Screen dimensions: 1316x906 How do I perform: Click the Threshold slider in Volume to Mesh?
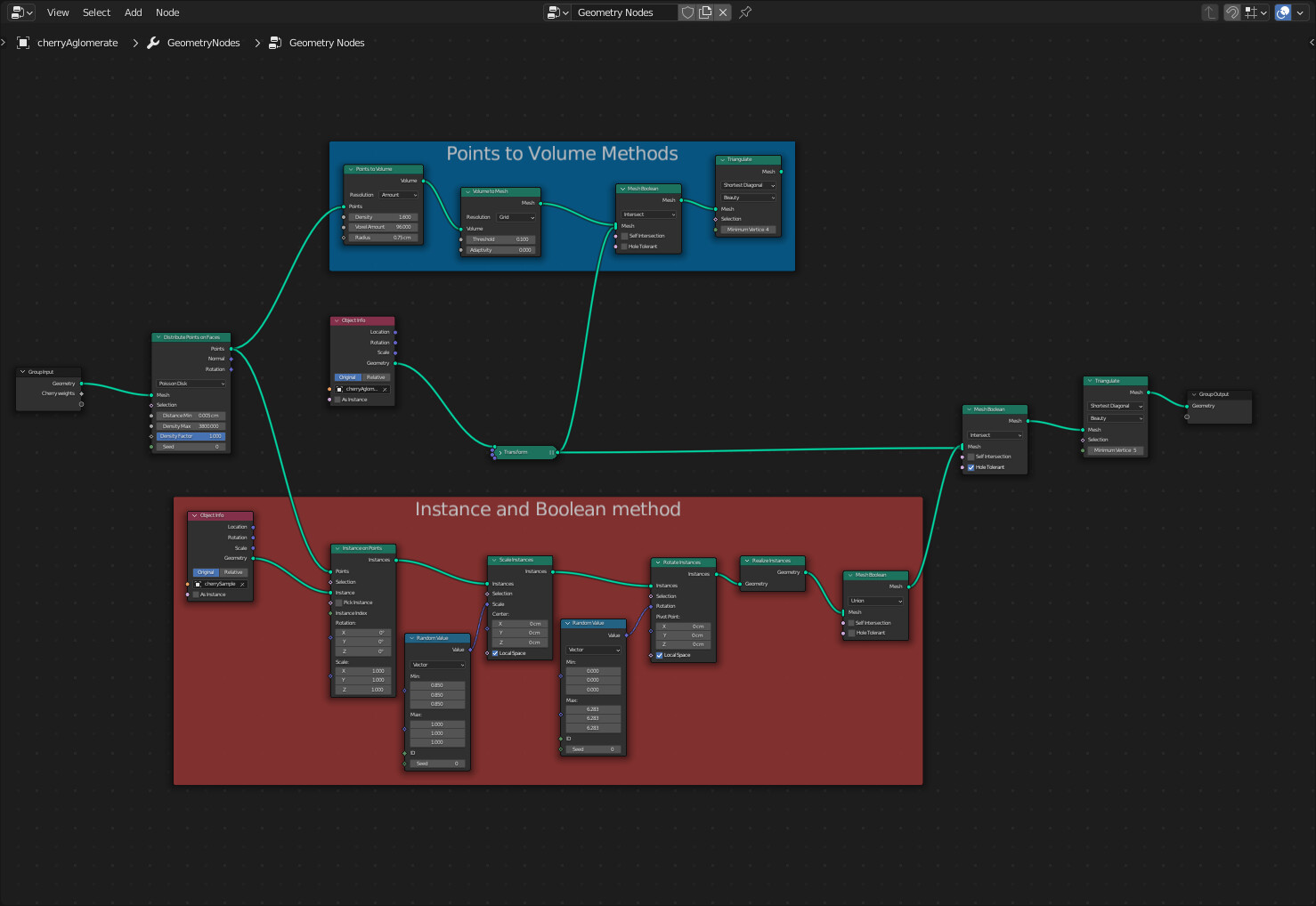point(500,239)
